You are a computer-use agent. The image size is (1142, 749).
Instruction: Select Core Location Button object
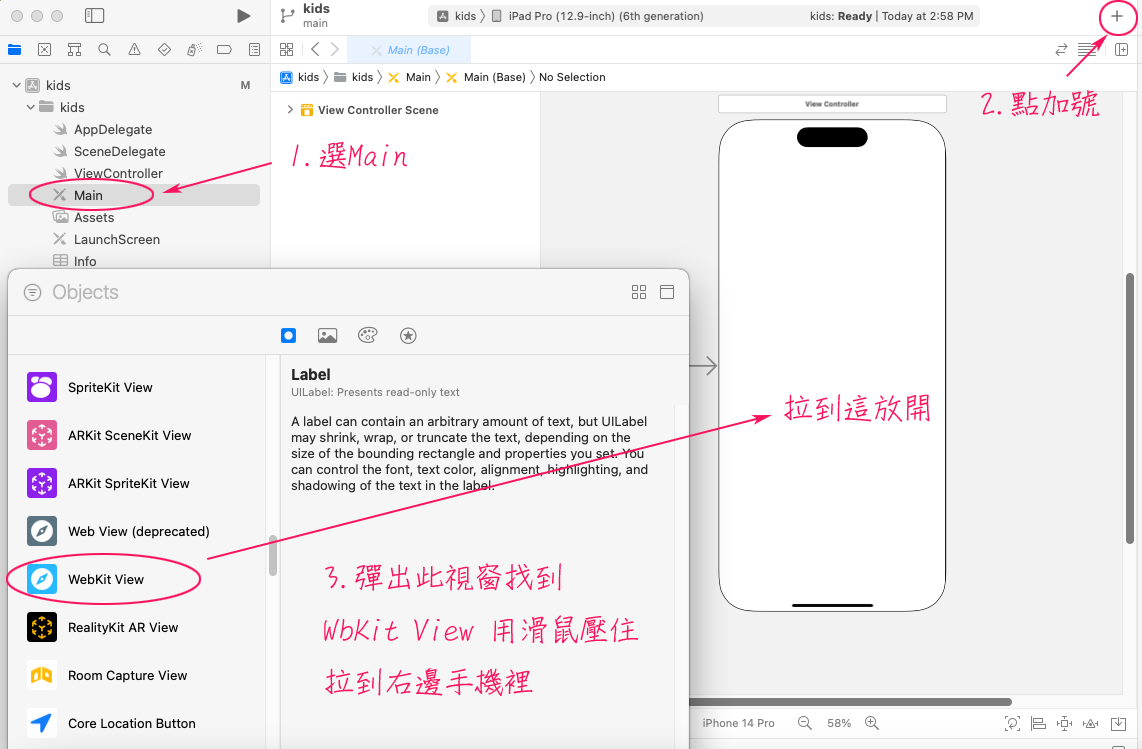(137, 724)
